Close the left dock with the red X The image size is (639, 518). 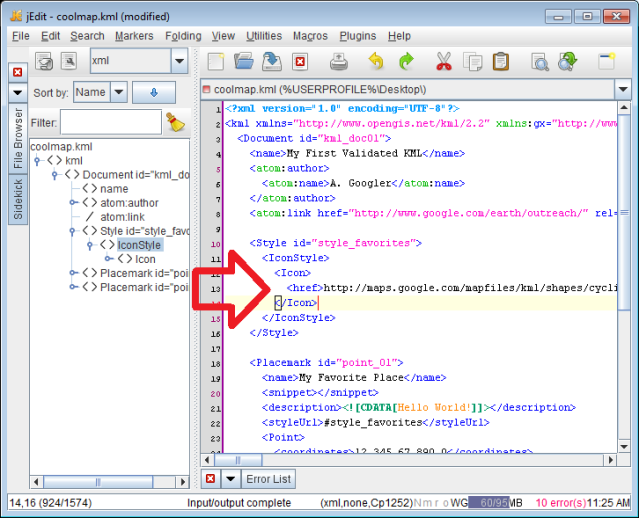pyautogui.click(x=18, y=72)
